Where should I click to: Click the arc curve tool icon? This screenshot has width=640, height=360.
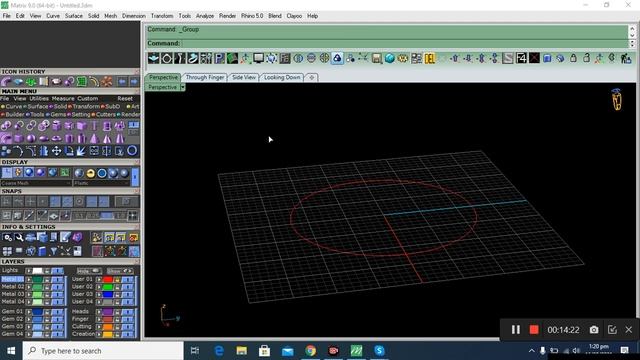click(x=18, y=151)
